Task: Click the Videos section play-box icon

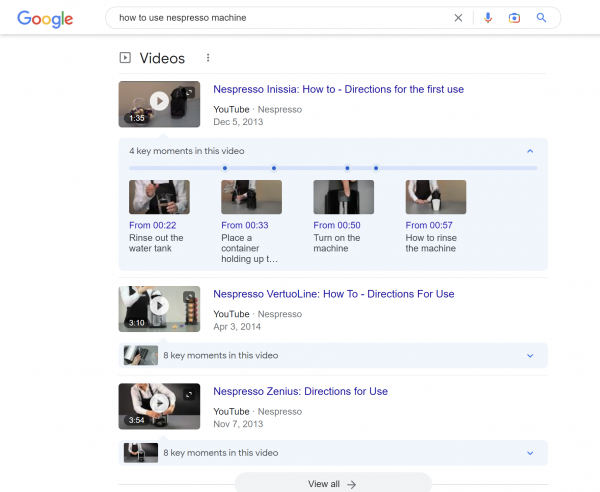Action: [125, 58]
